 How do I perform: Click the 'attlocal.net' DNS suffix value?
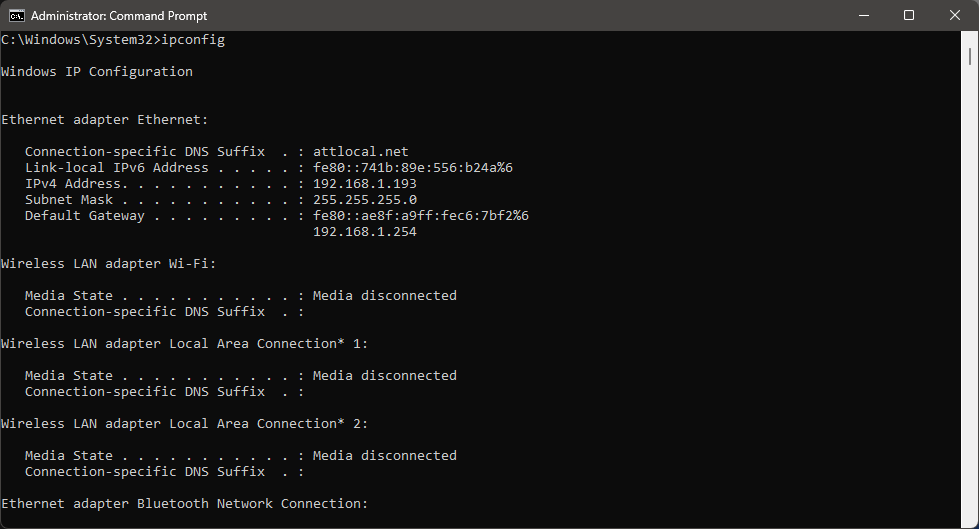360,152
